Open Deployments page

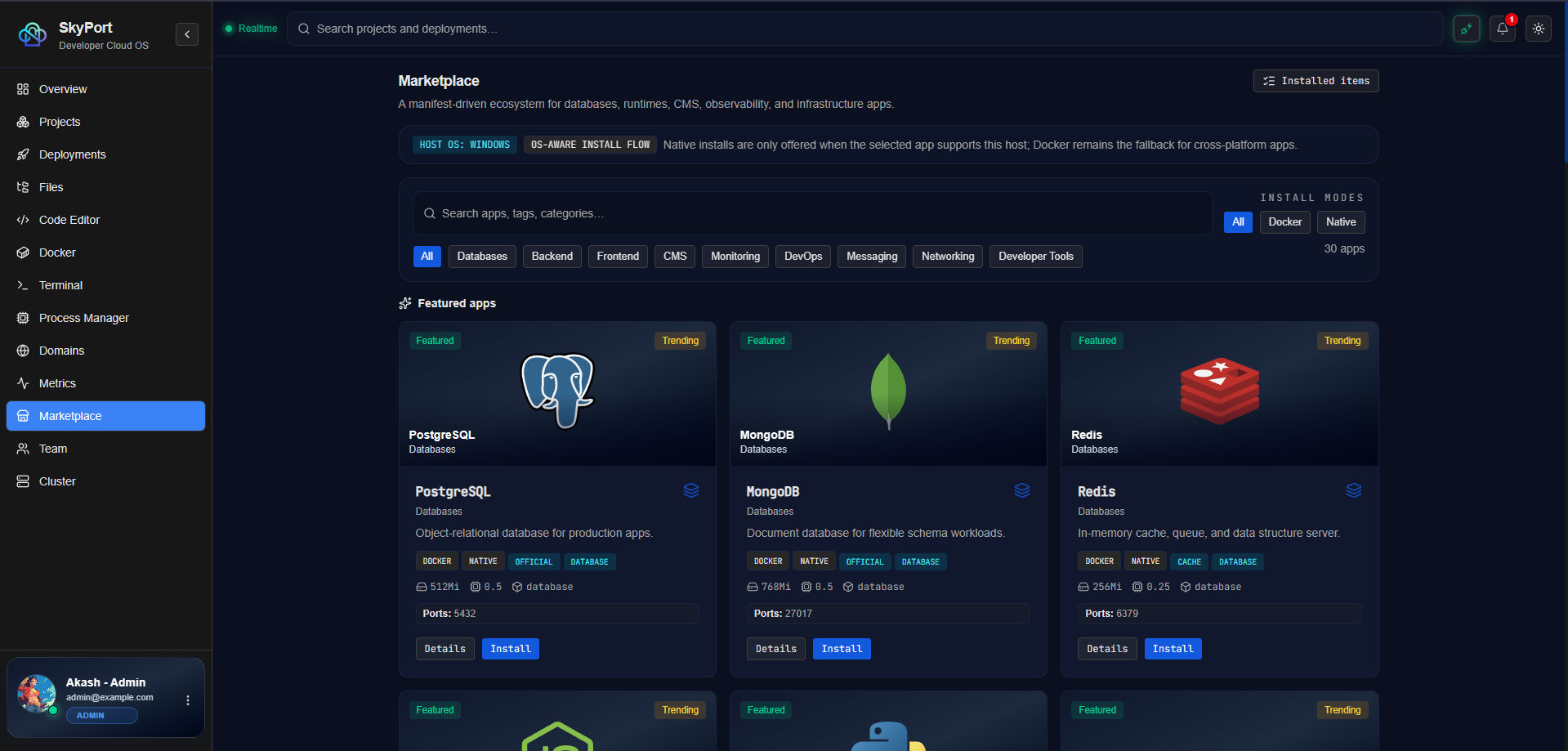point(105,154)
